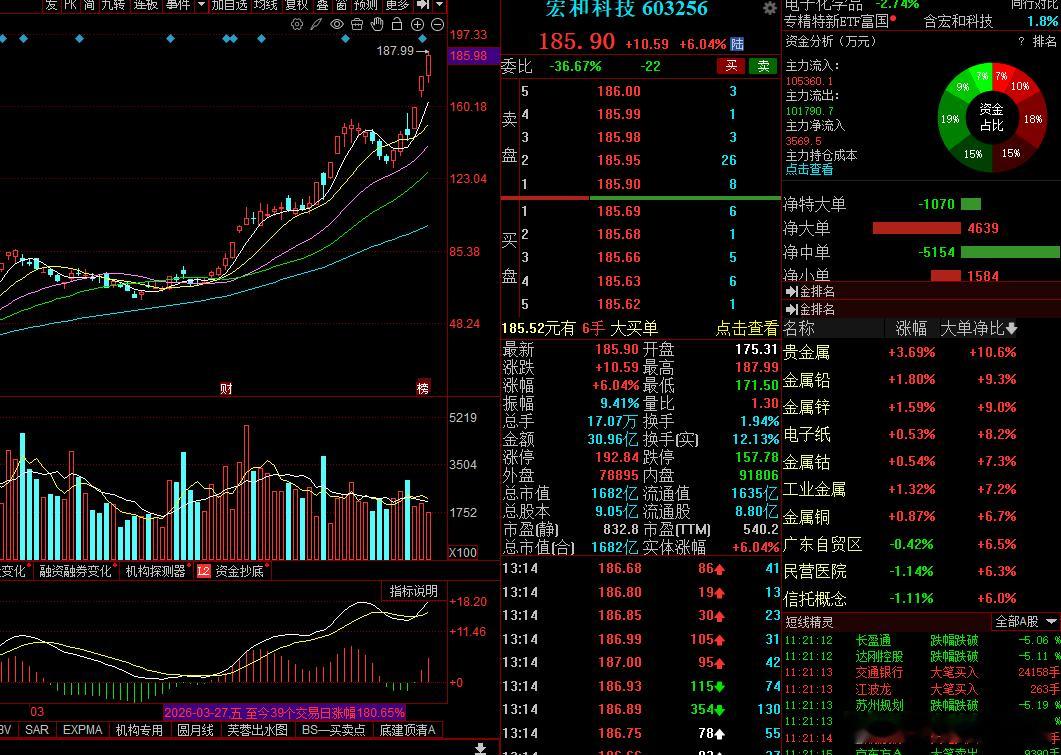Image resolution: width=1061 pixels, height=755 pixels.
Task: Click the 涨幅 column header
Action: coord(911,329)
